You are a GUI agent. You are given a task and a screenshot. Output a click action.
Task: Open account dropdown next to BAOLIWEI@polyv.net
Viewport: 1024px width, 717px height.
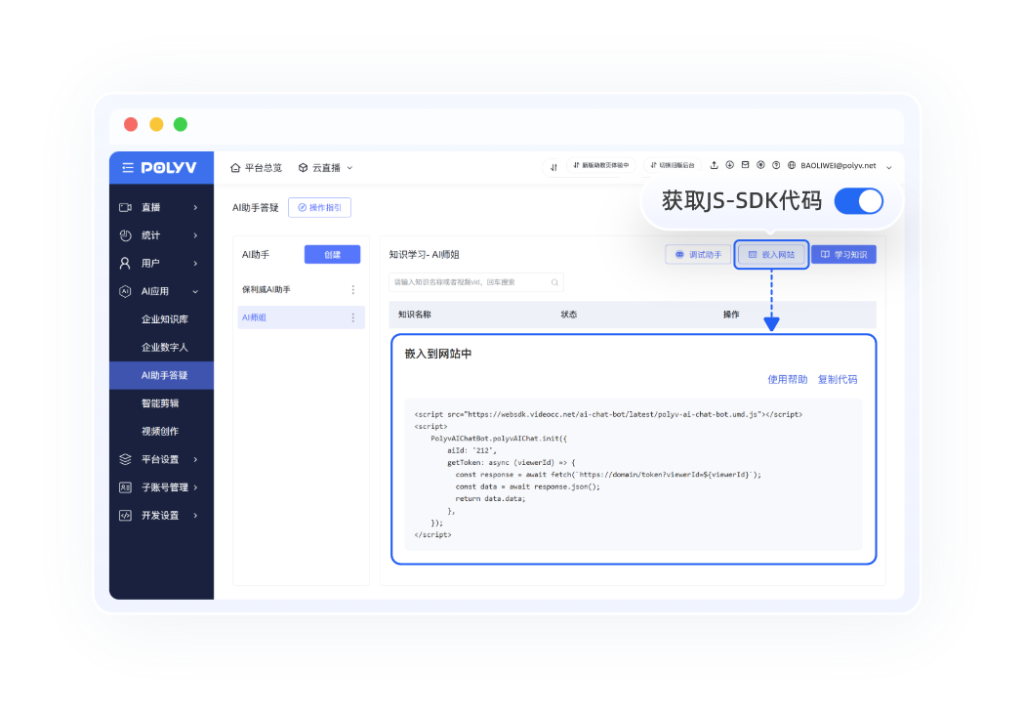coord(889,167)
